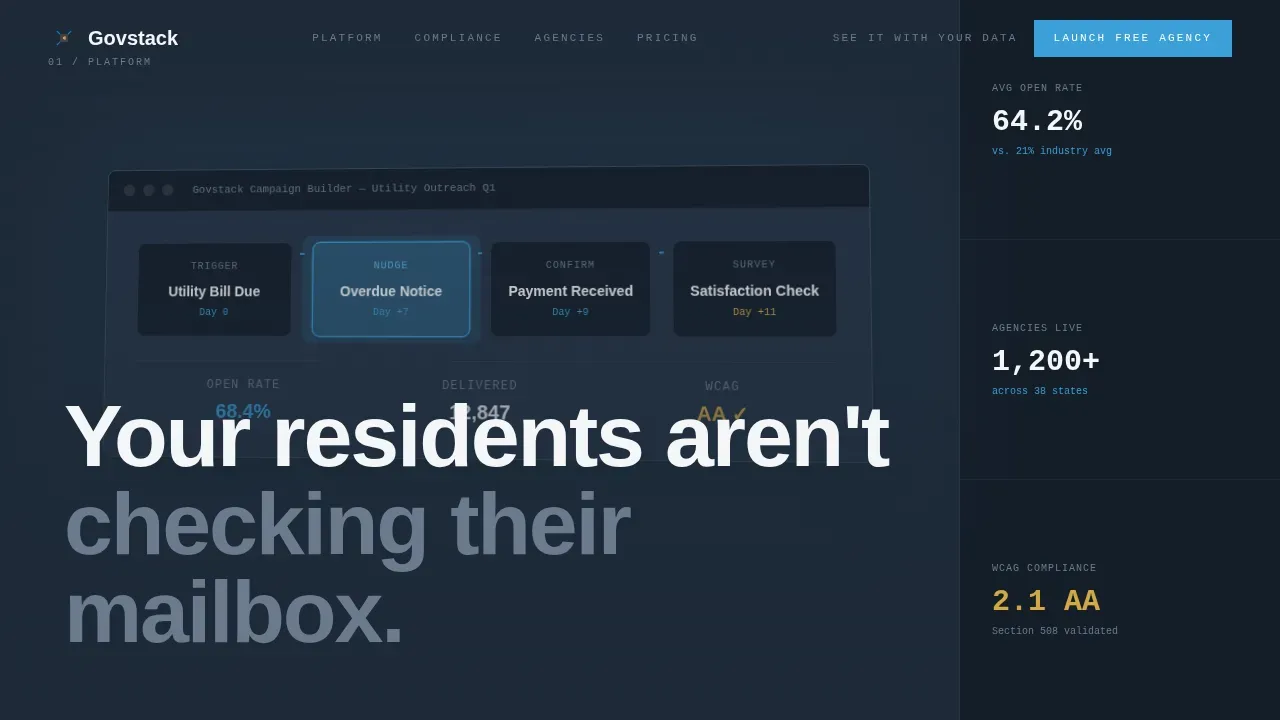Viewport: 1280px width, 720px height.
Task: Click the 64.2% avg open rate value
Action: 1037,122
